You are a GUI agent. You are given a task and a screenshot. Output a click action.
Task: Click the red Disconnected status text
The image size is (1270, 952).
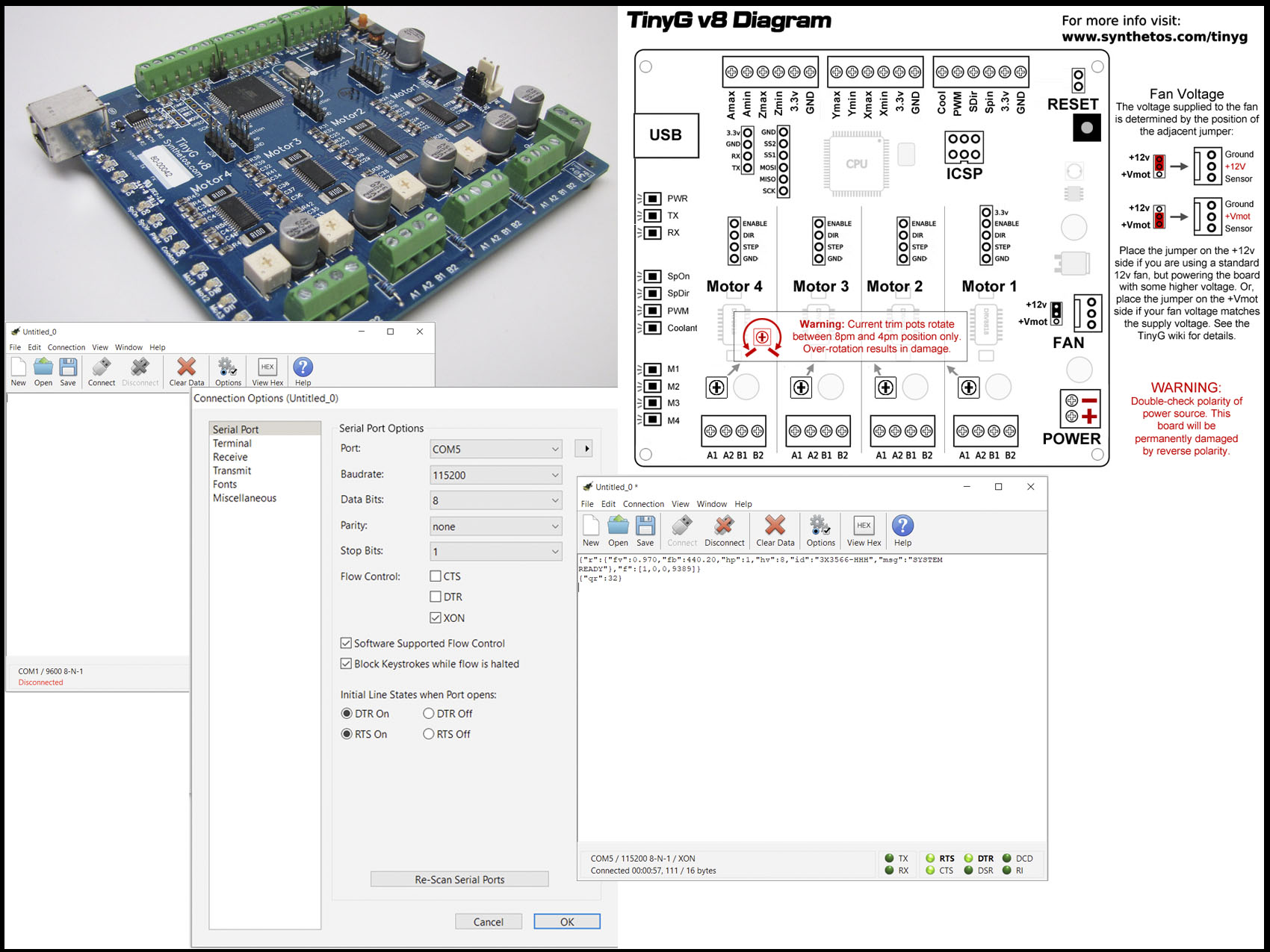tap(41, 682)
